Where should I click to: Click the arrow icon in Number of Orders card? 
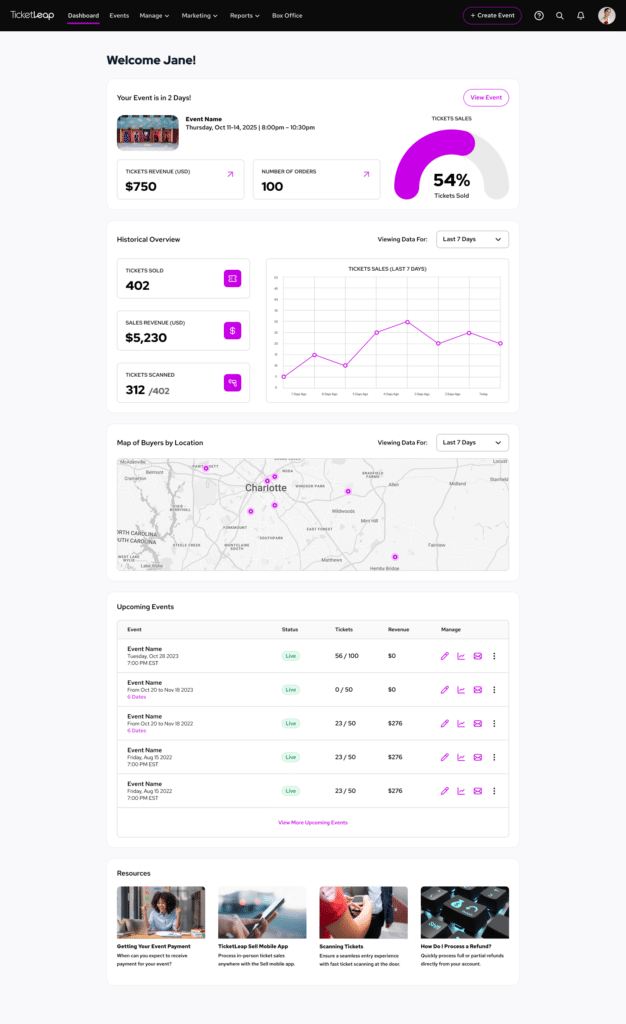pyautogui.click(x=366, y=174)
